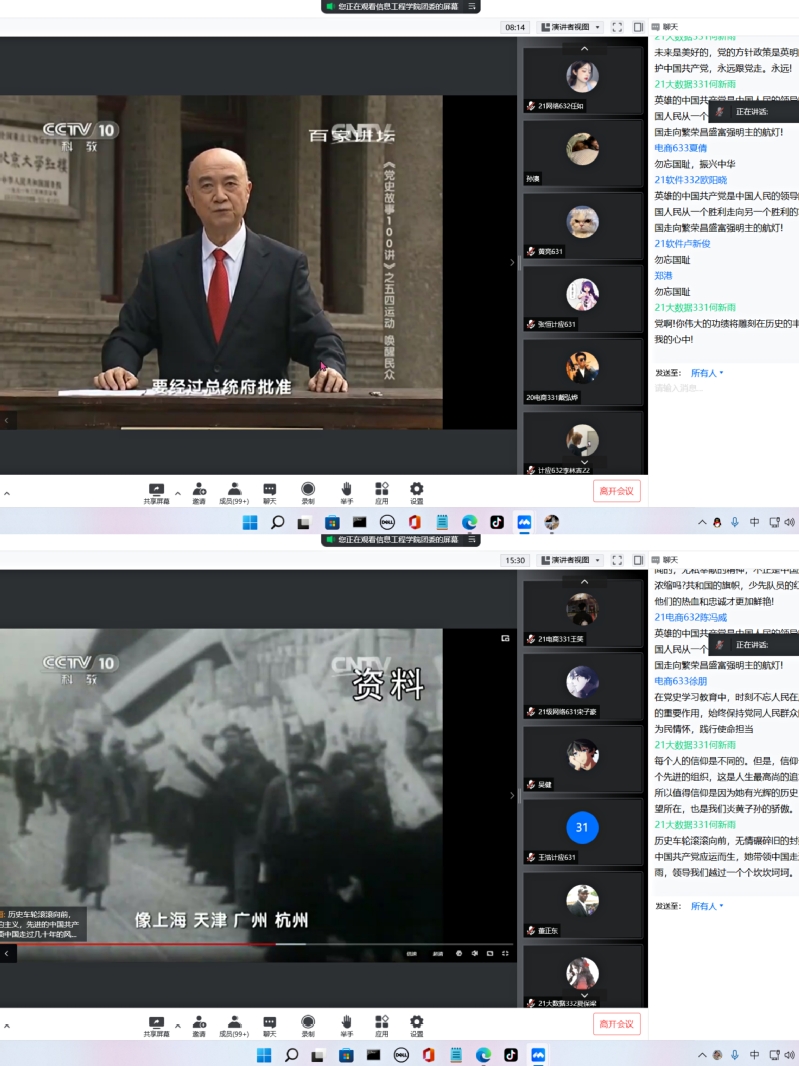Open 演讲者视图 view dropdown next to 08:14 timer
Image resolution: width=799 pixels, height=1066 pixels.
570,27
